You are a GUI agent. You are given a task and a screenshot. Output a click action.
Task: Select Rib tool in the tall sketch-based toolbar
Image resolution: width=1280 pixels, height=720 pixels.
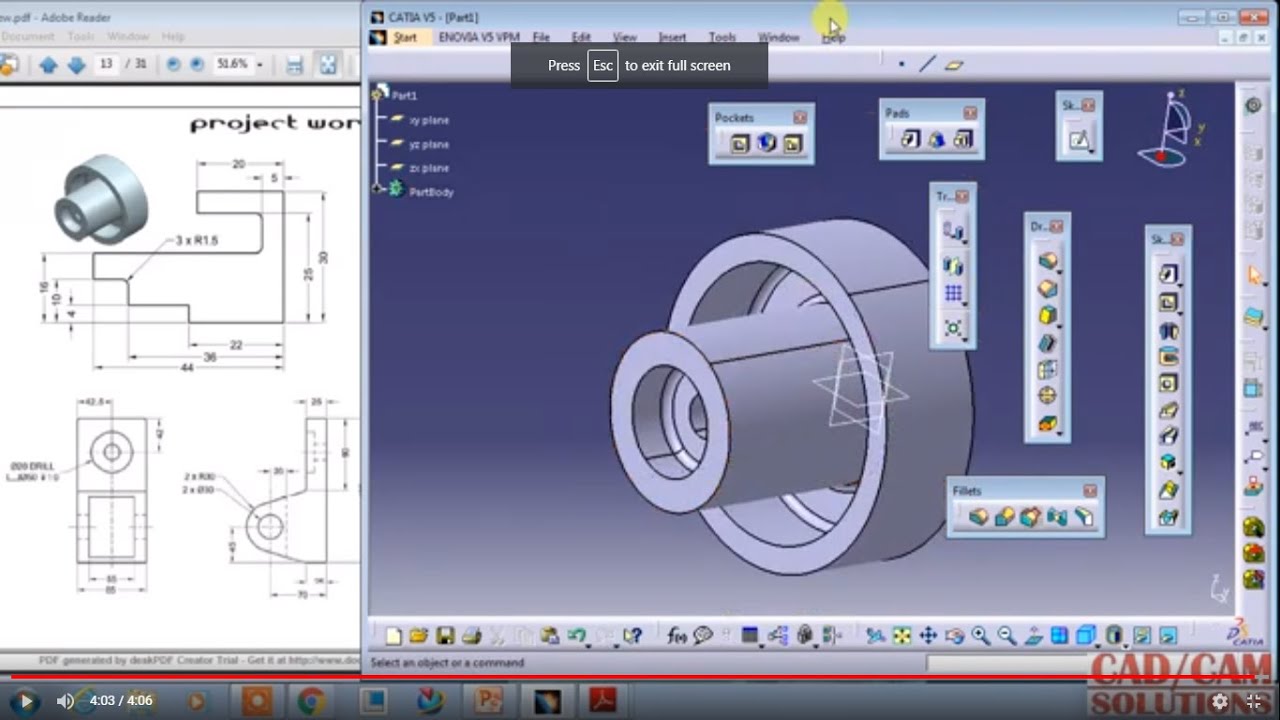pyautogui.click(x=1168, y=410)
